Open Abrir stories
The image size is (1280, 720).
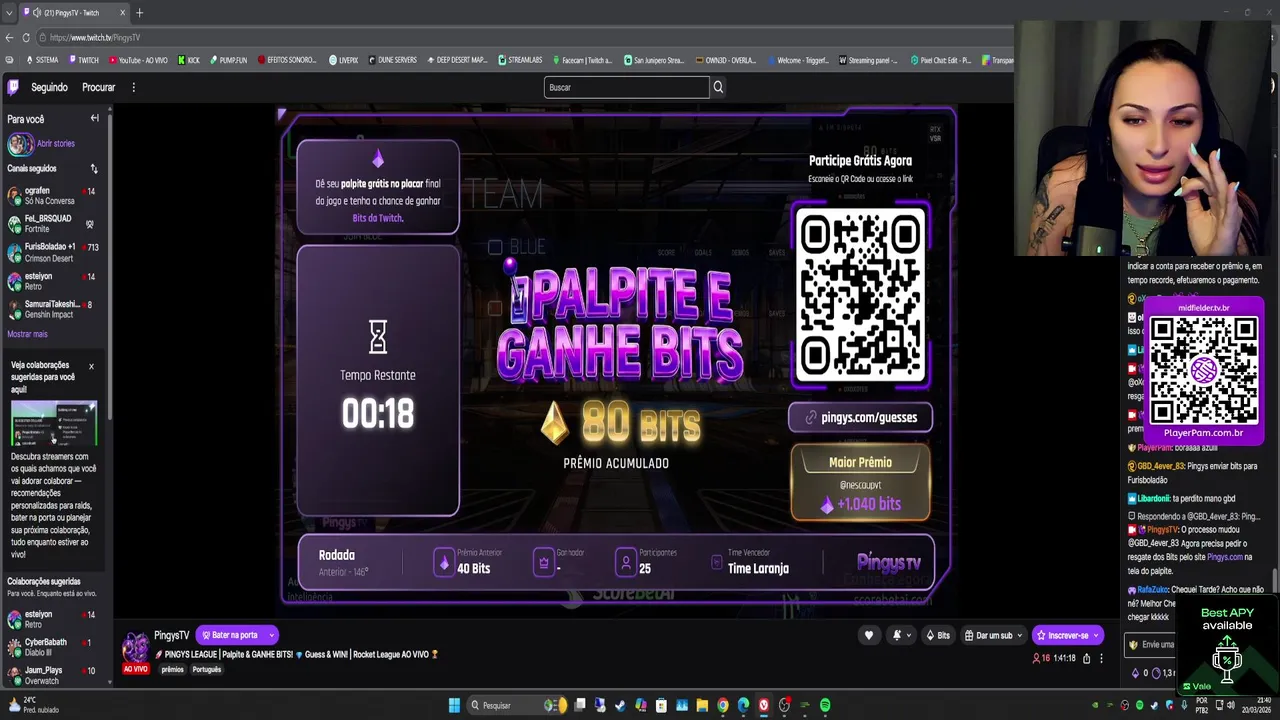55,144
